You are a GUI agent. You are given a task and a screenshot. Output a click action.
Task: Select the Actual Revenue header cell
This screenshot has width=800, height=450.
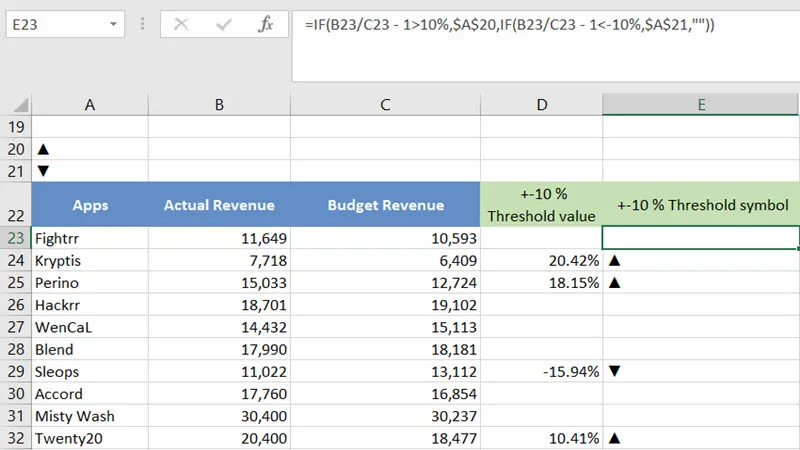218,205
